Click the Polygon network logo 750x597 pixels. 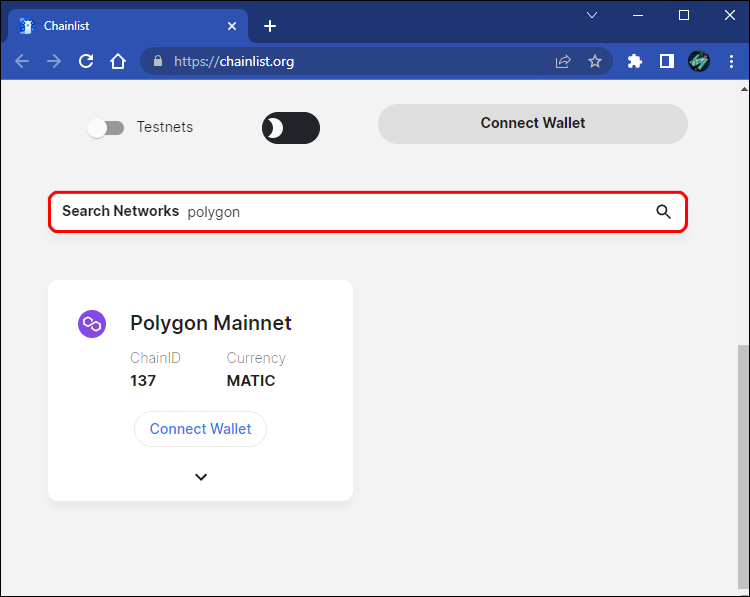[92, 324]
